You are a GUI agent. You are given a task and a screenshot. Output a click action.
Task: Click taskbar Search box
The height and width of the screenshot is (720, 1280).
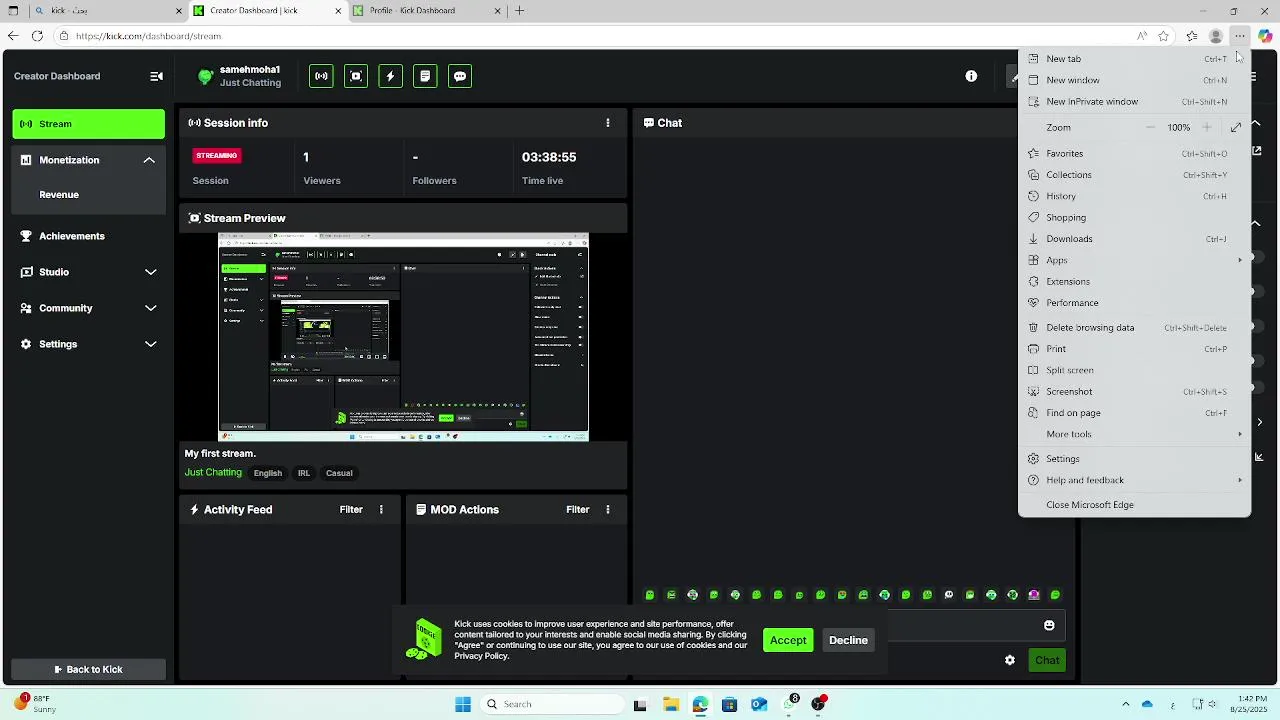(550, 704)
